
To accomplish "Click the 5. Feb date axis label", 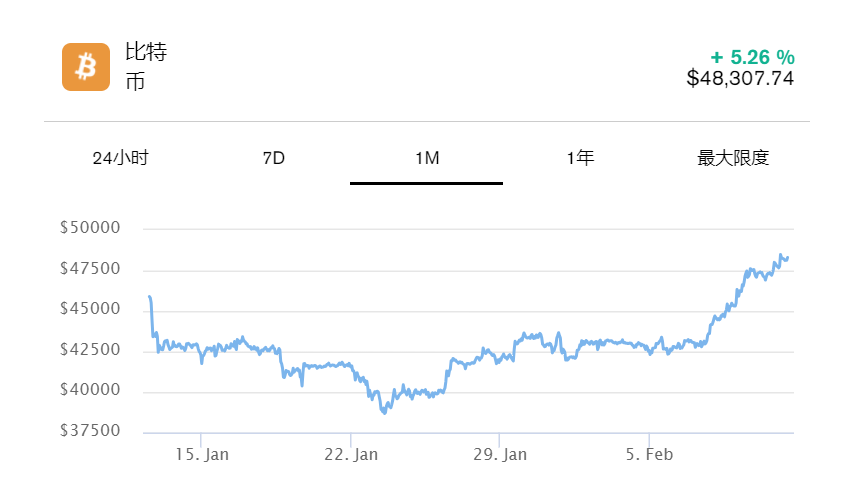I will point(650,455).
